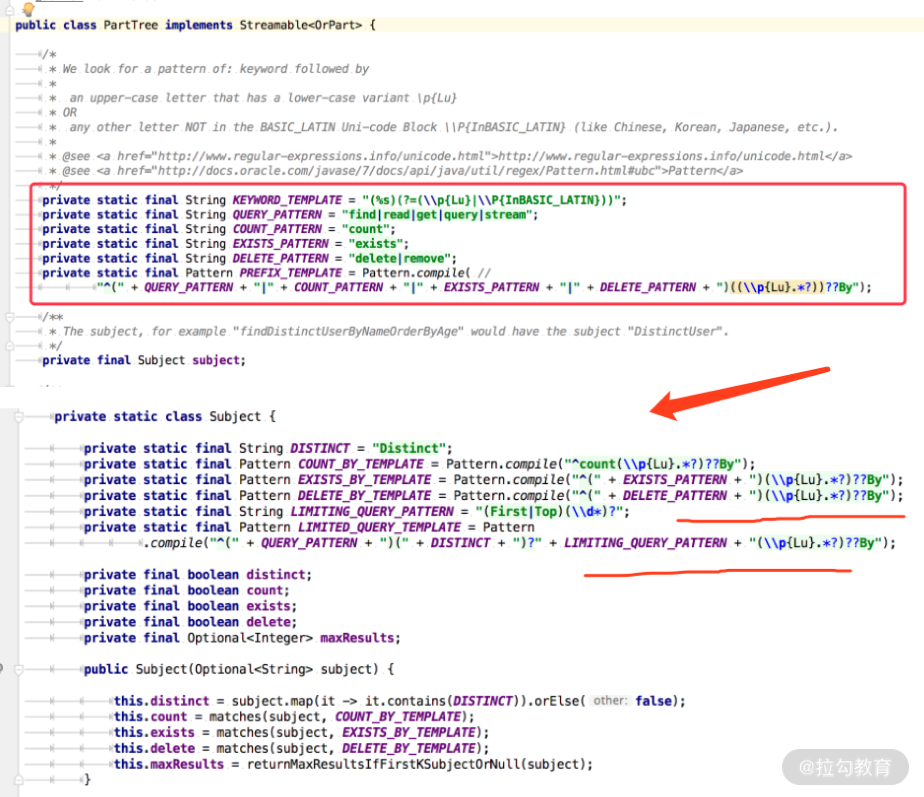The image size is (924, 797).
Task: Click the "(First|Top)(\\d*)?" string literal
Action: coord(549,512)
